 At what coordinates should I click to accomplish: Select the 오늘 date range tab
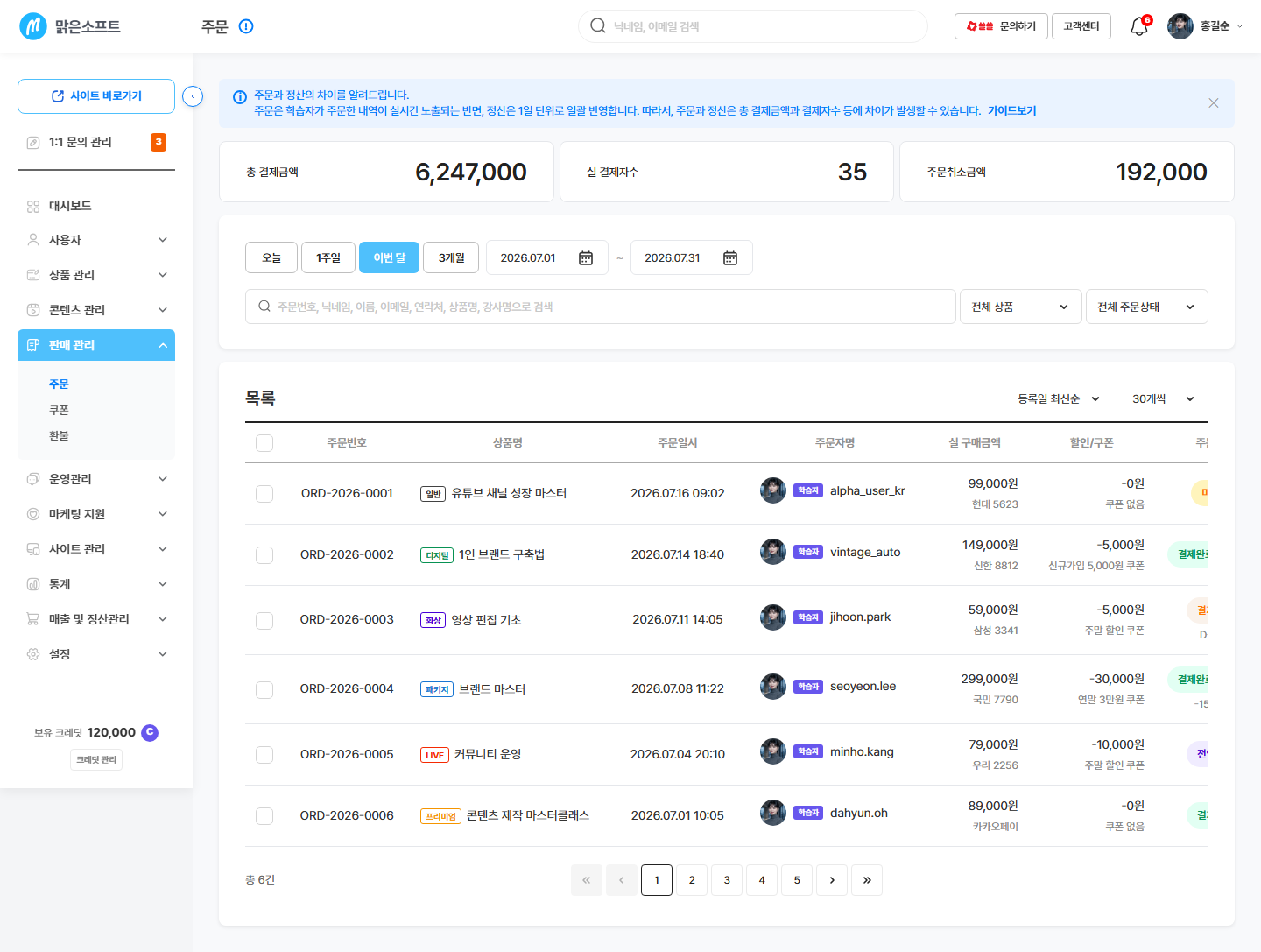(x=271, y=257)
